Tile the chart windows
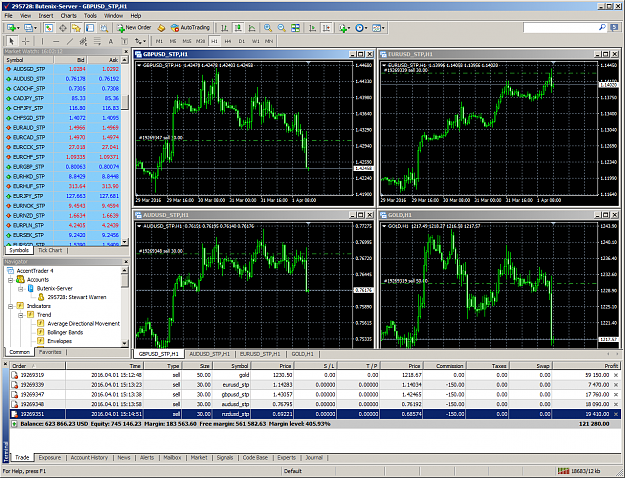 tap(295, 28)
